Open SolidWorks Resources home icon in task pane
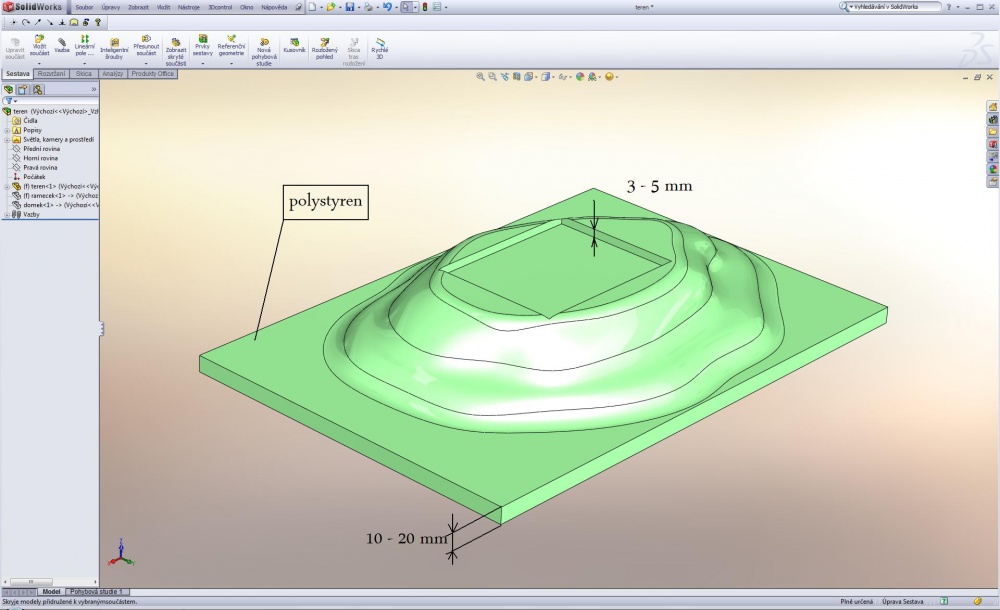The height and width of the screenshot is (610, 1000). [x=993, y=107]
